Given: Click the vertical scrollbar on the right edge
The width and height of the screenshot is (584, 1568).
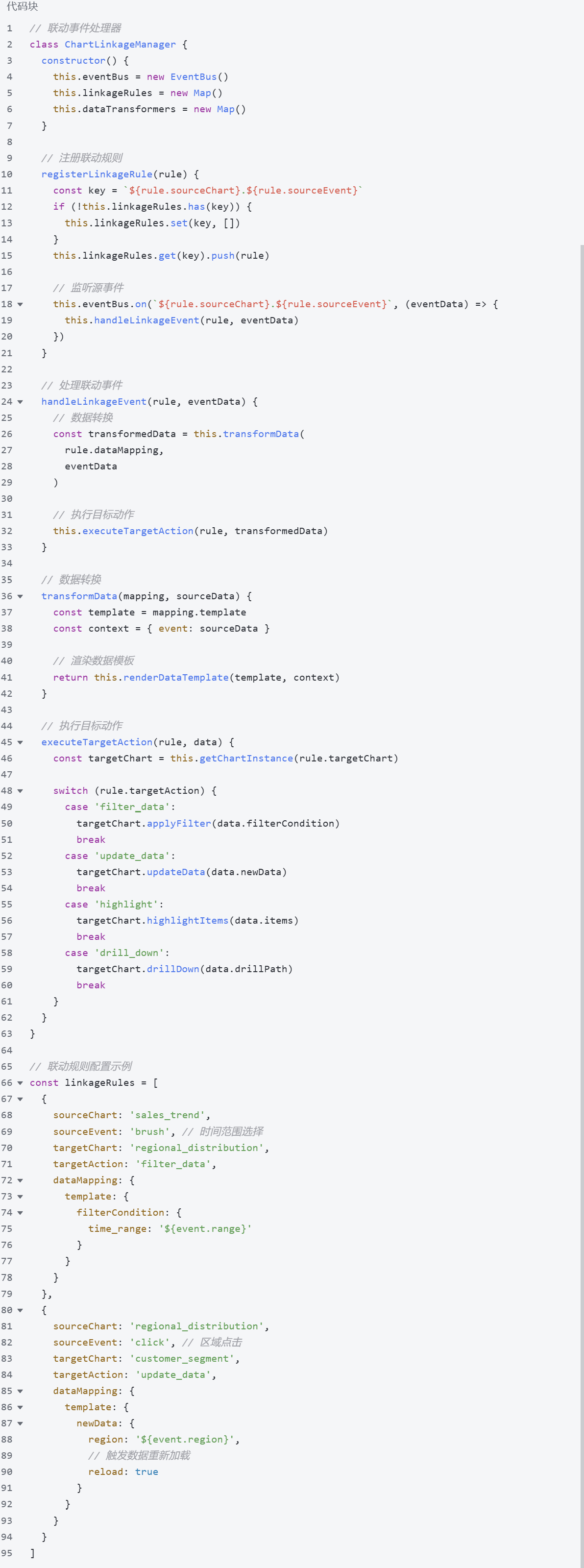Looking at the screenshot, I should tap(582, 852).
